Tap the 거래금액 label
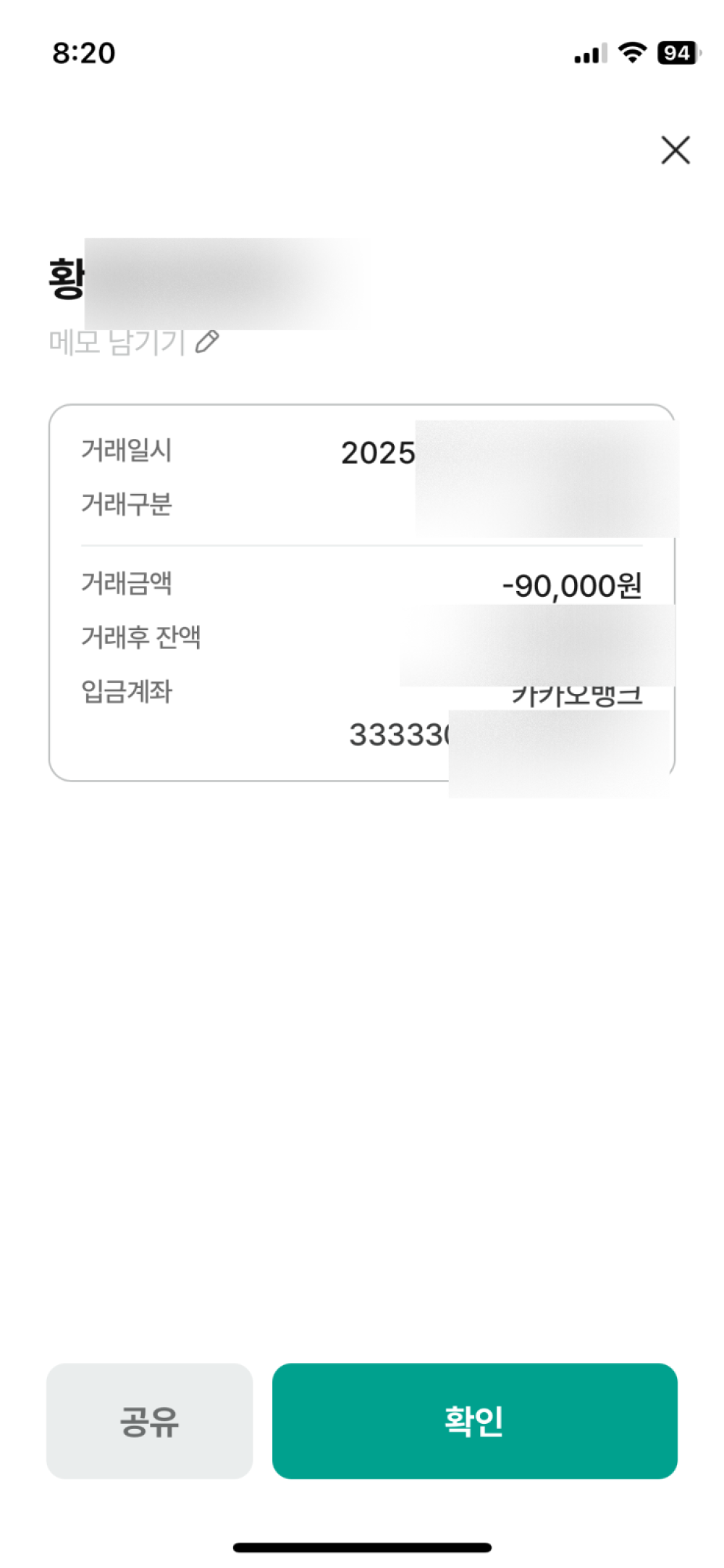The height and width of the screenshot is (1568, 724). coord(126,583)
